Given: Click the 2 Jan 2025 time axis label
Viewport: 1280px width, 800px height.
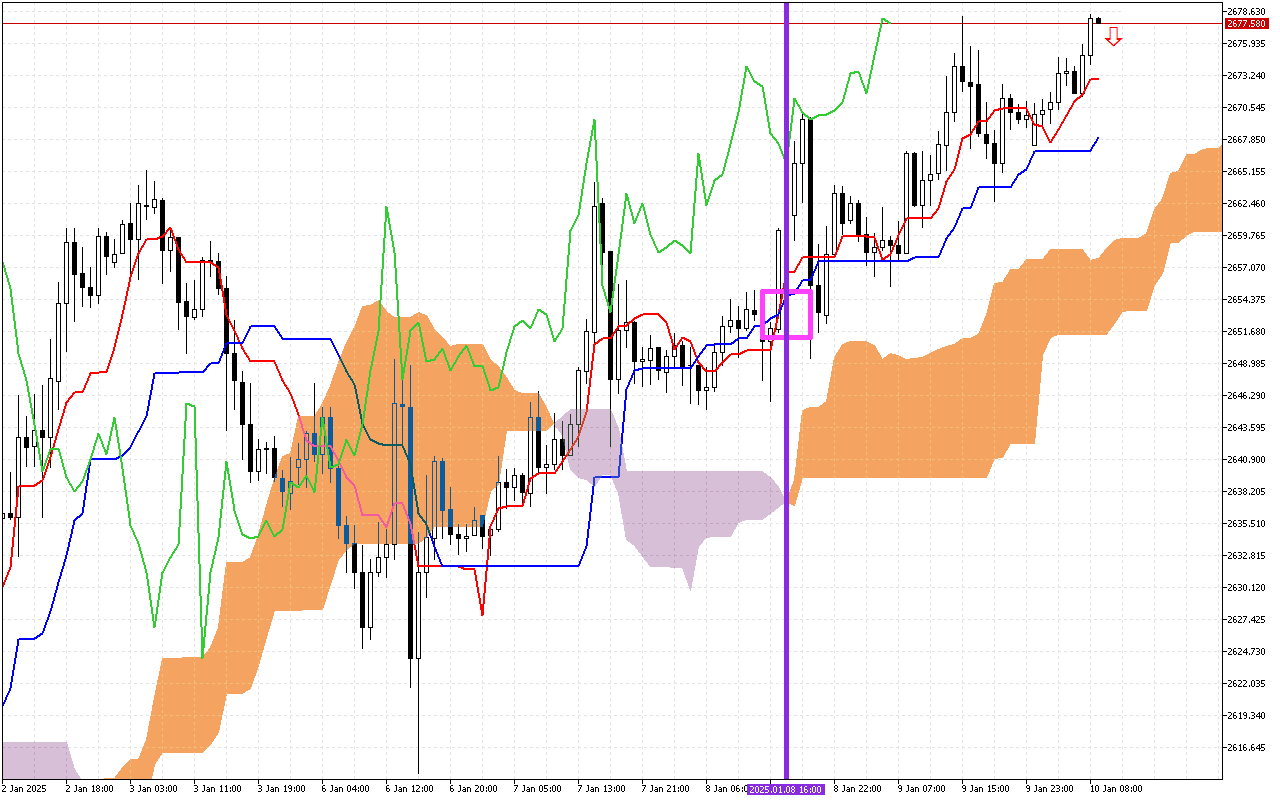Looking at the screenshot, I should (x=24, y=789).
